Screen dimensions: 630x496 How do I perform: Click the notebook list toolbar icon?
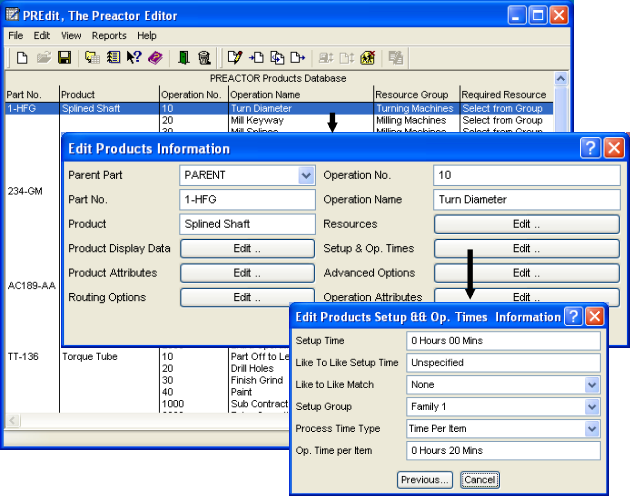click(x=113, y=58)
